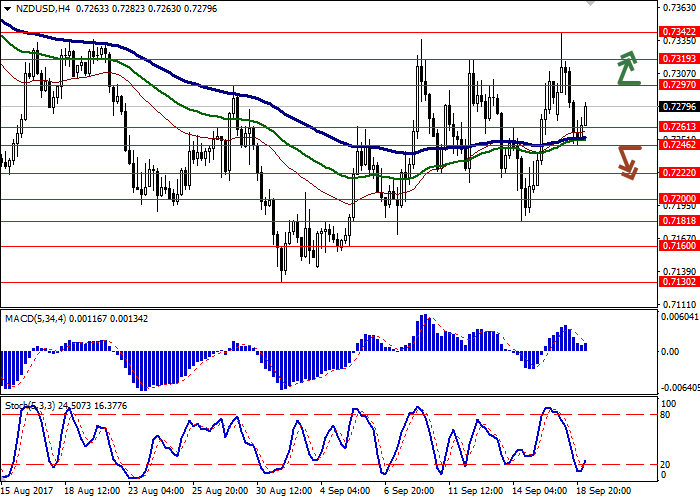The image size is (700, 500).
Task: Click the 0.71110 price axis value
Action: (679, 304)
